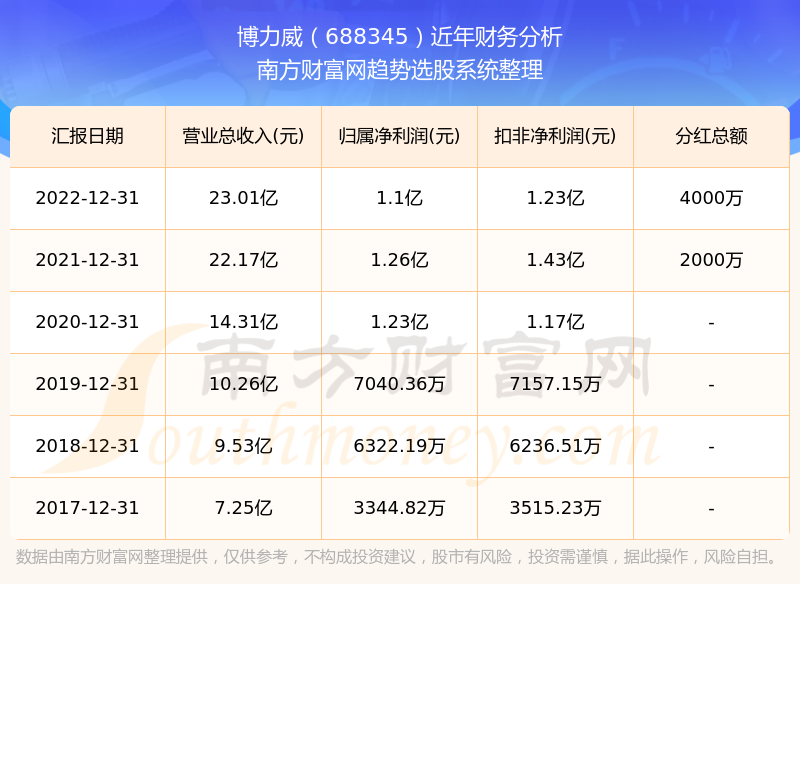800x758 pixels.
Task: Click the date cell 2019-12-31
Action: tap(87, 384)
